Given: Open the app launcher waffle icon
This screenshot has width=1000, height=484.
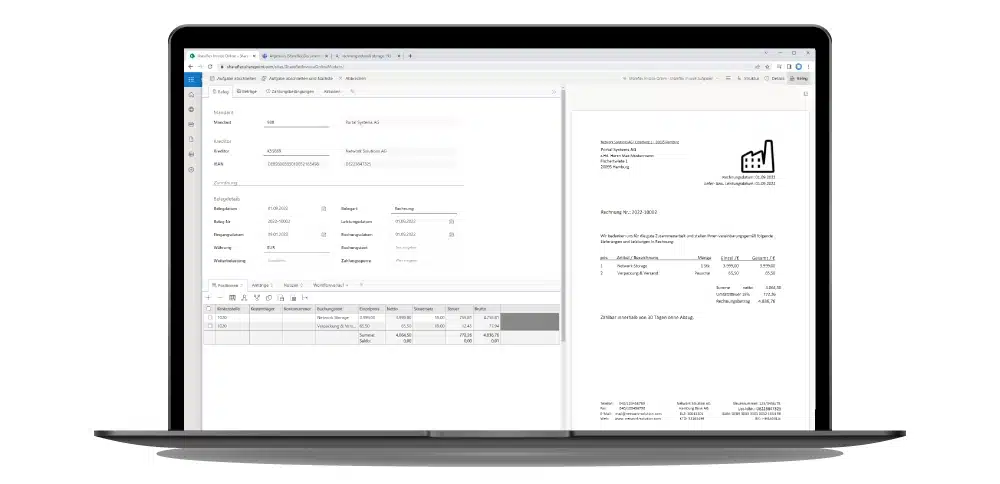Looking at the screenshot, I should point(191,77).
